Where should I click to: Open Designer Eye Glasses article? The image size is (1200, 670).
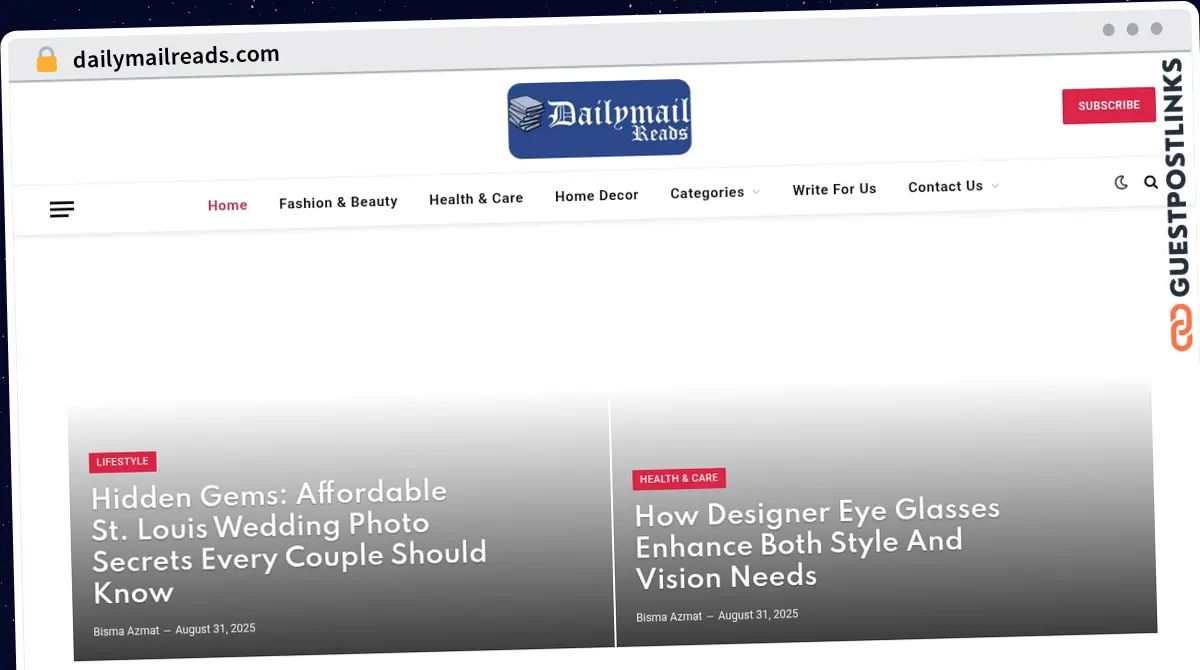pos(817,544)
